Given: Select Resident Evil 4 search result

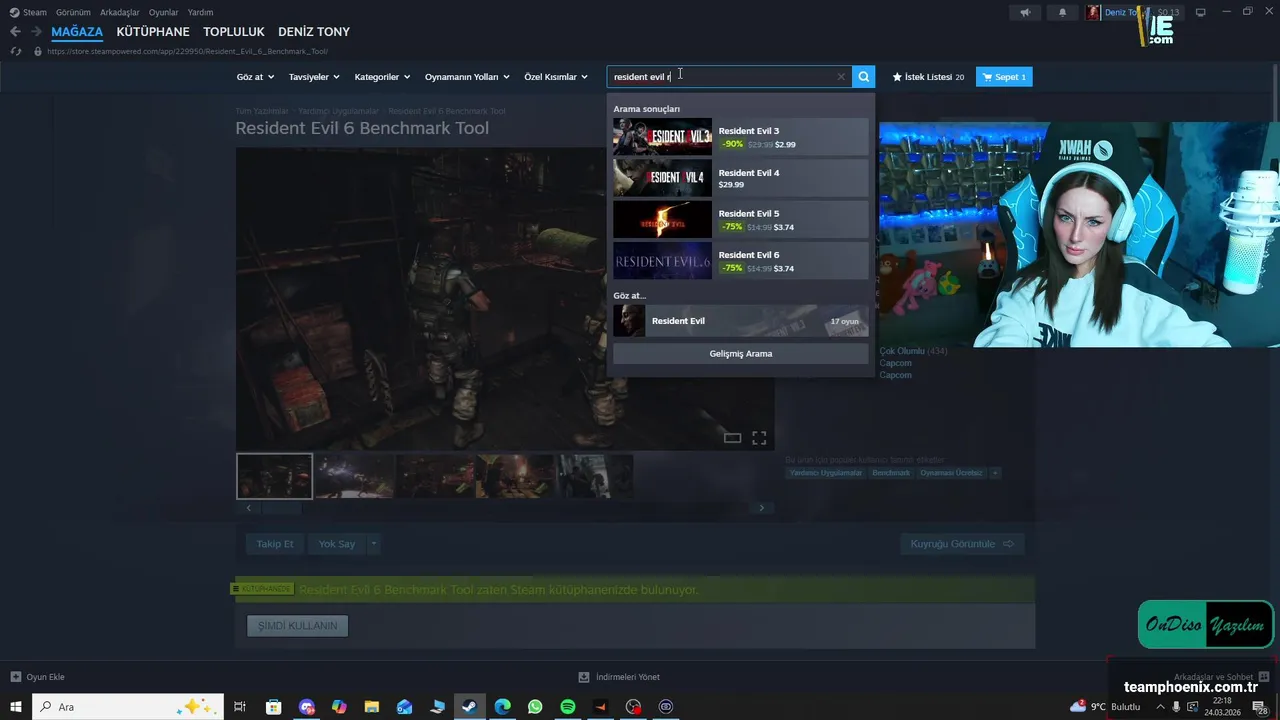Looking at the screenshot, I should (741, 178).
